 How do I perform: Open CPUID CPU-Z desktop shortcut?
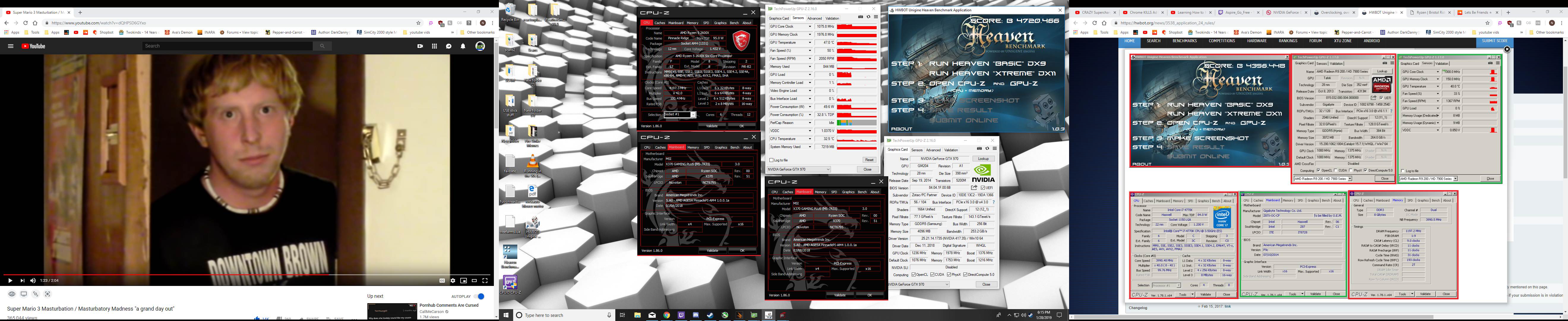tap(510, 285)
